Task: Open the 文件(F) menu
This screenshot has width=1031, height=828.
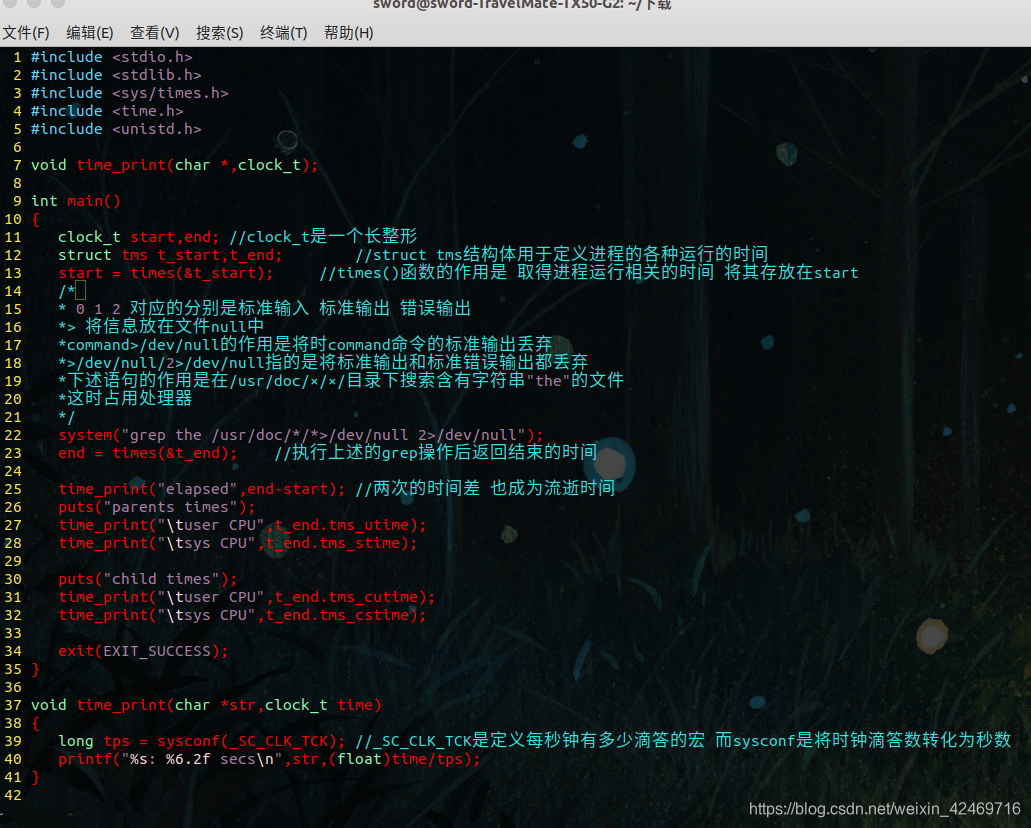Action: (x=26, y=33)
